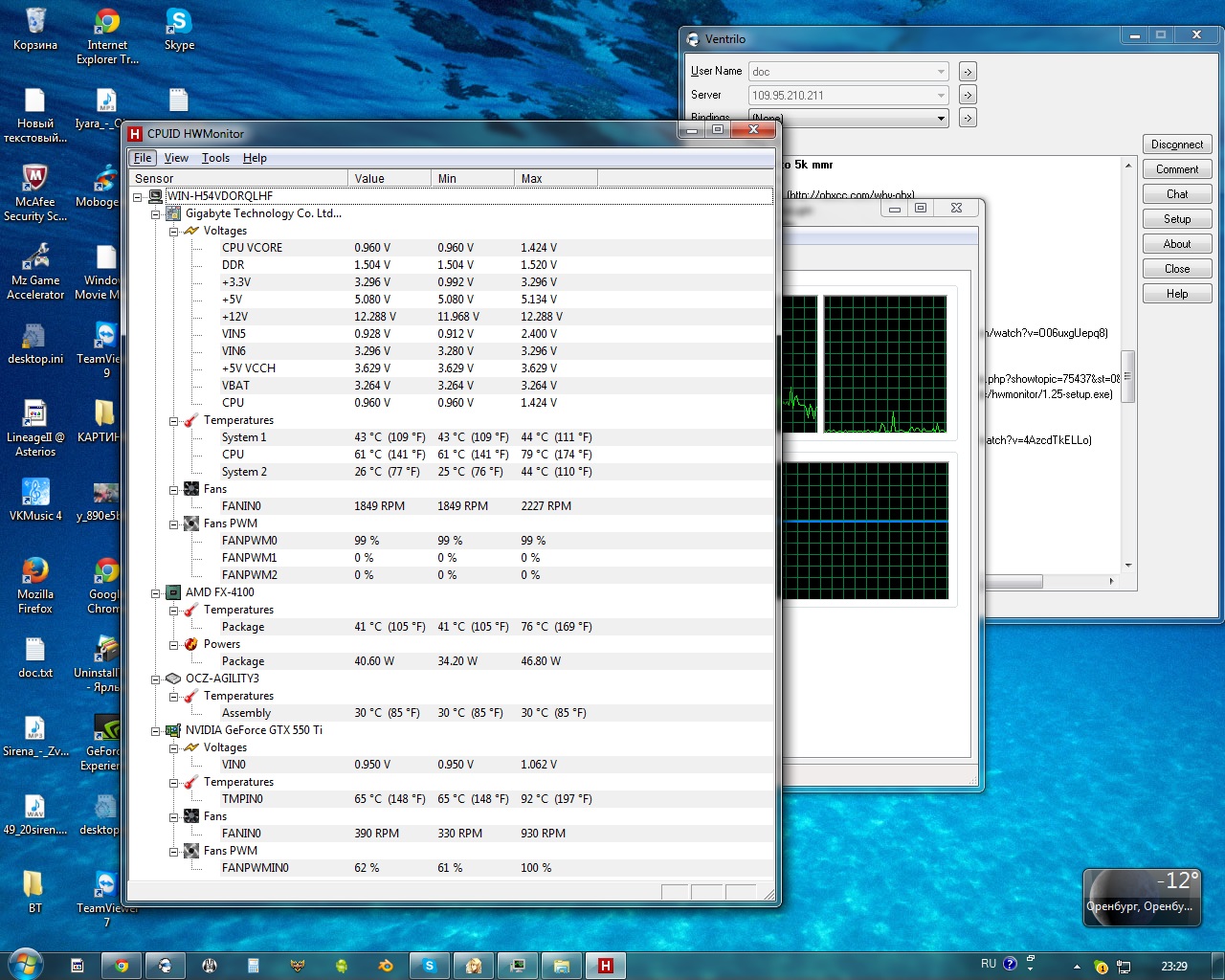Image resolution: width=1225 pixels, height=980 pixels.
Task: Open the Windows Start menu
Action: coord(26,965)
